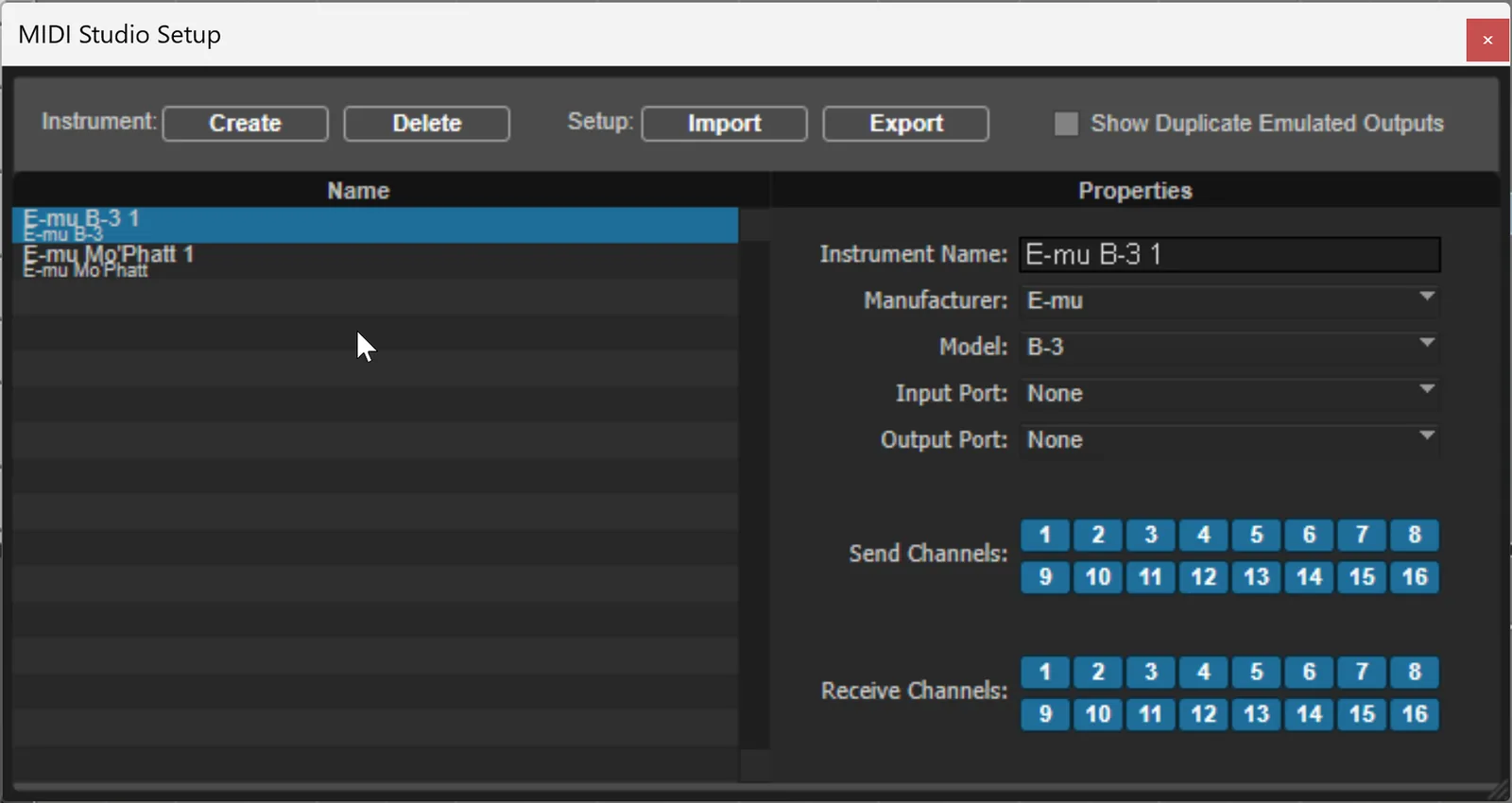The width and height of the screenshot is (1512, 803).
Task: Enable Show Duplicate Emulated Outputs checkbox
Action: [1066, 124]
